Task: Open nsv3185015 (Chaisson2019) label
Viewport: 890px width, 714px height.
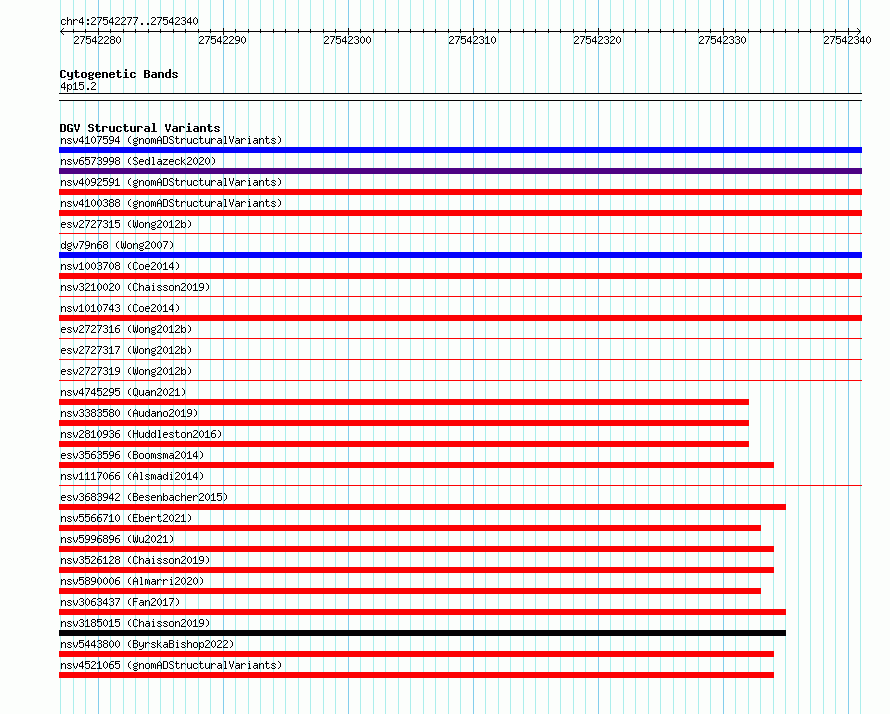Action: [135, 623]
